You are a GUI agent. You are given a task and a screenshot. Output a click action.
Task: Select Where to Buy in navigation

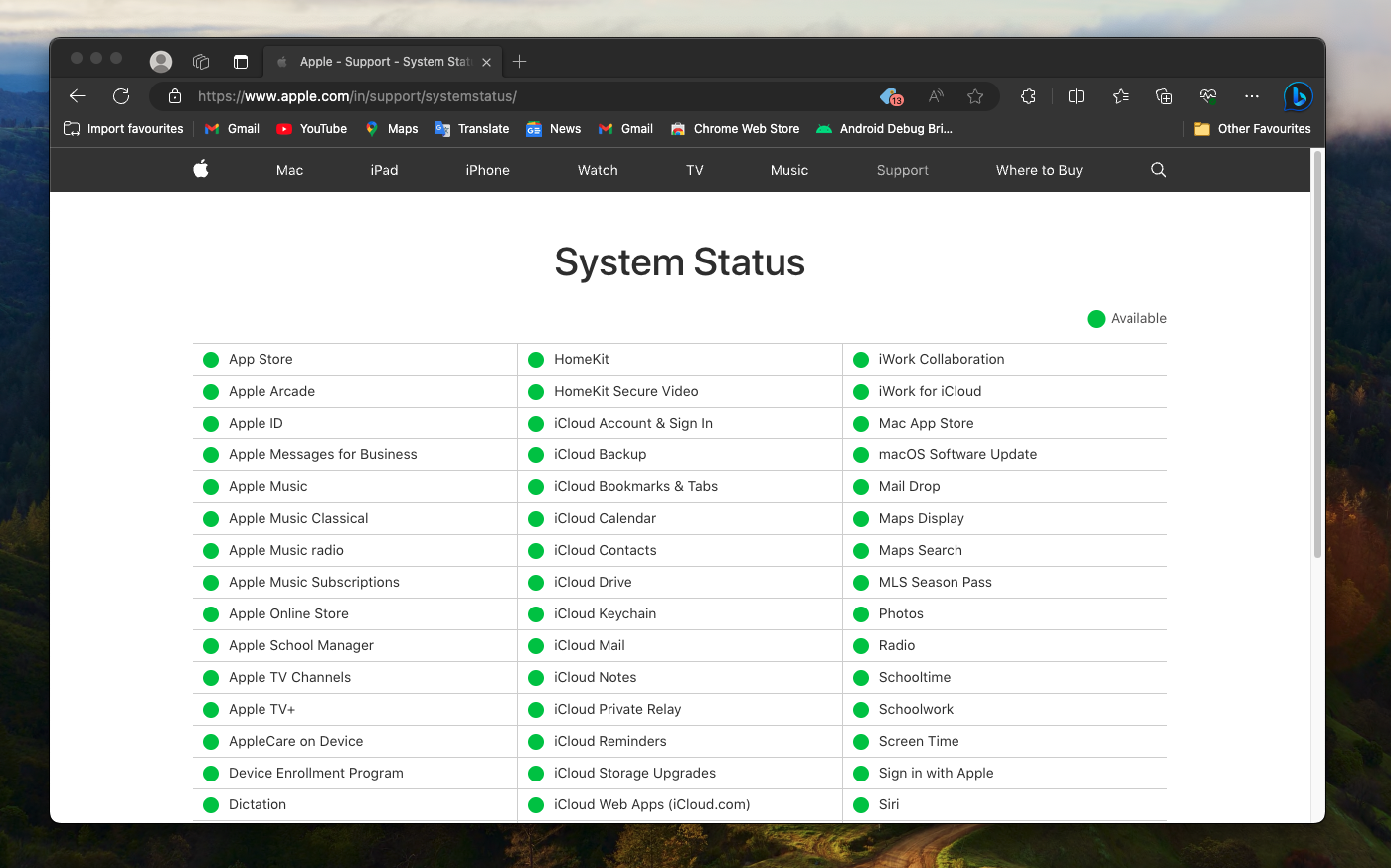[x=1039, y=170]
